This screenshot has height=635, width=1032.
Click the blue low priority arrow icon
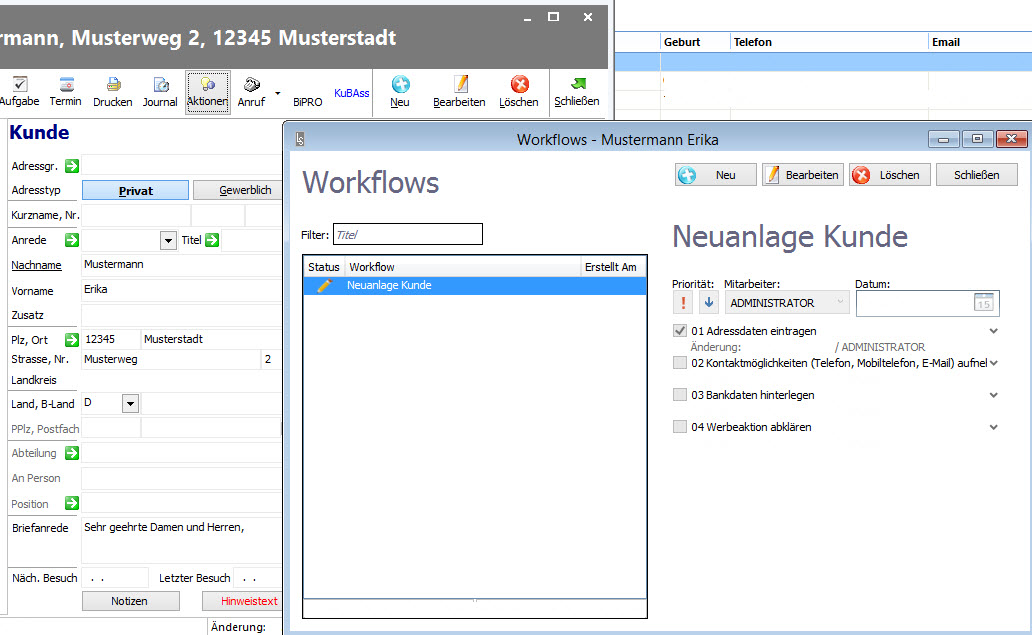(708, 303)
